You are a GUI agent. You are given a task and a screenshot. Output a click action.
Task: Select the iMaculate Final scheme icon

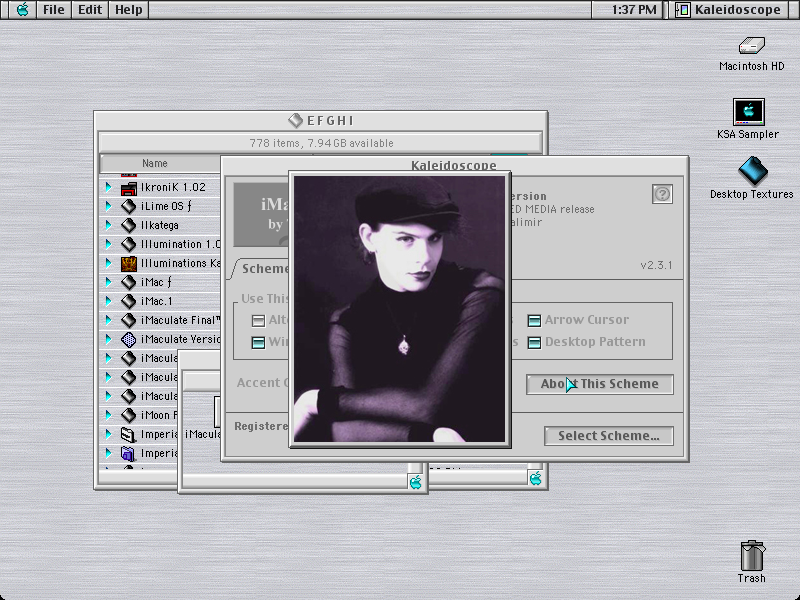pos(129,320)
